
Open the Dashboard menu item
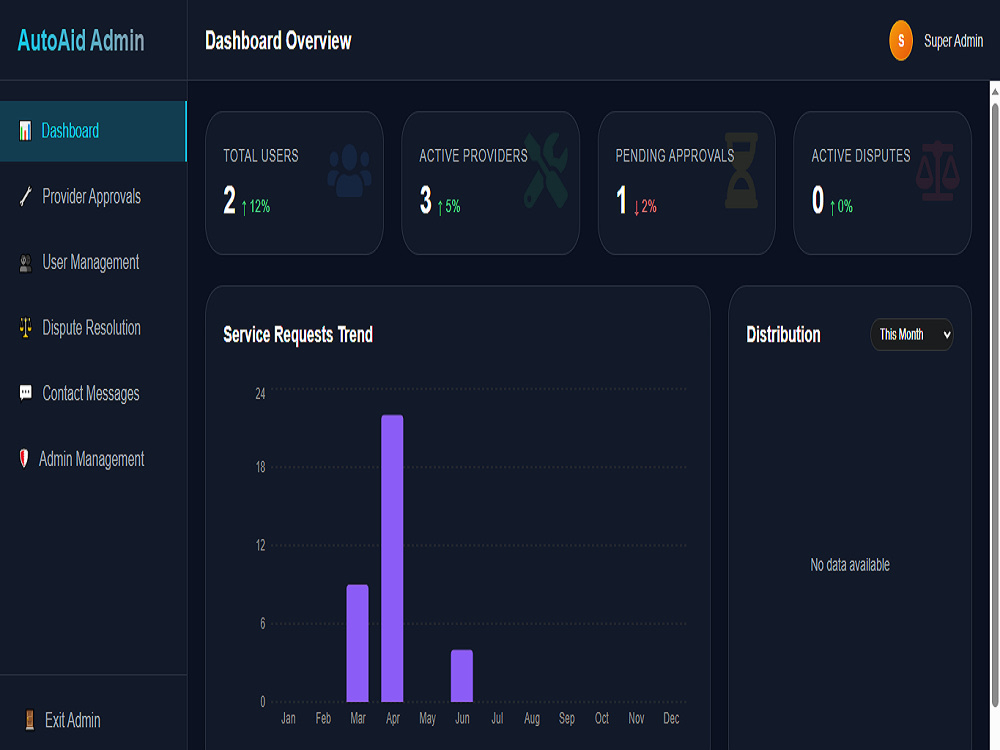coord(93,131)
